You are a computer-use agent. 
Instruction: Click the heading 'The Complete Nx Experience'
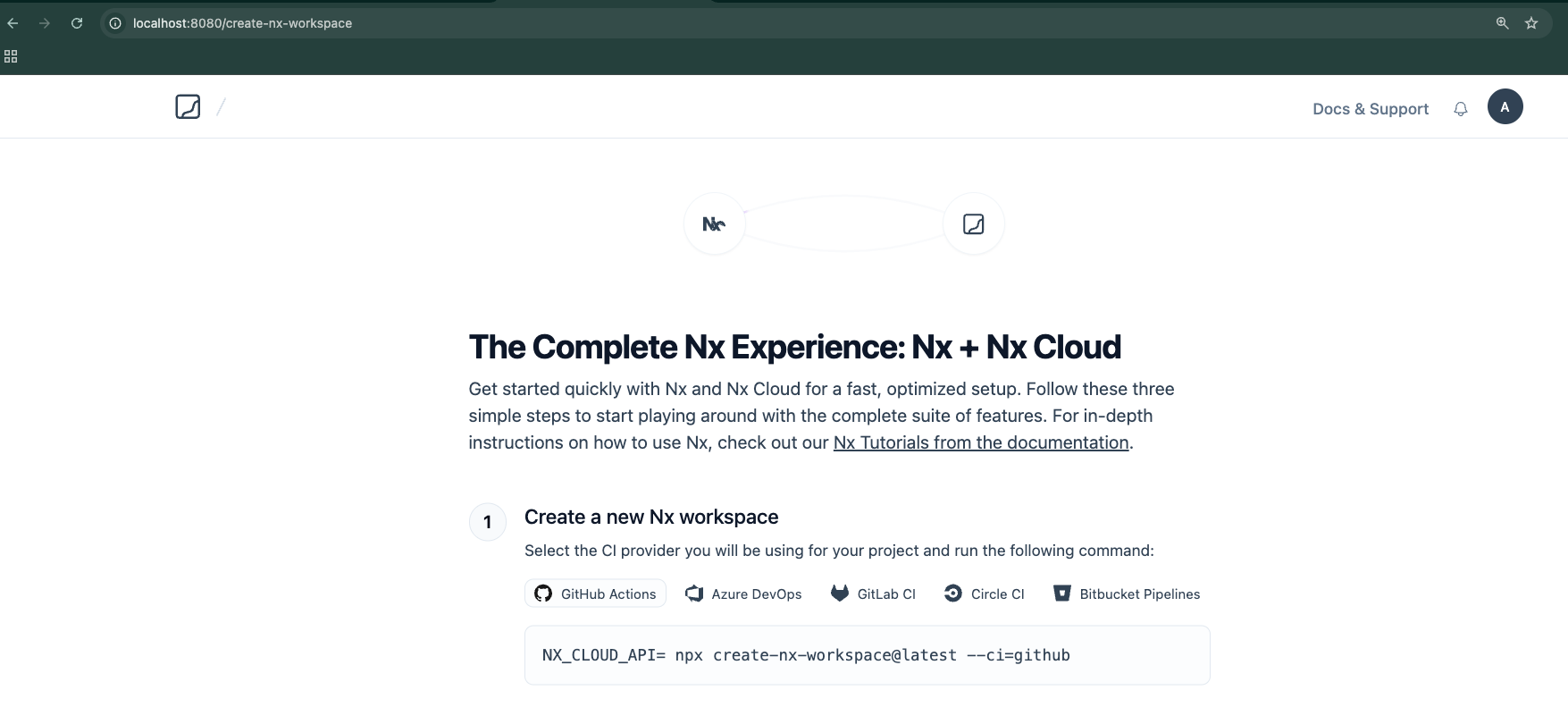point(794,347)
